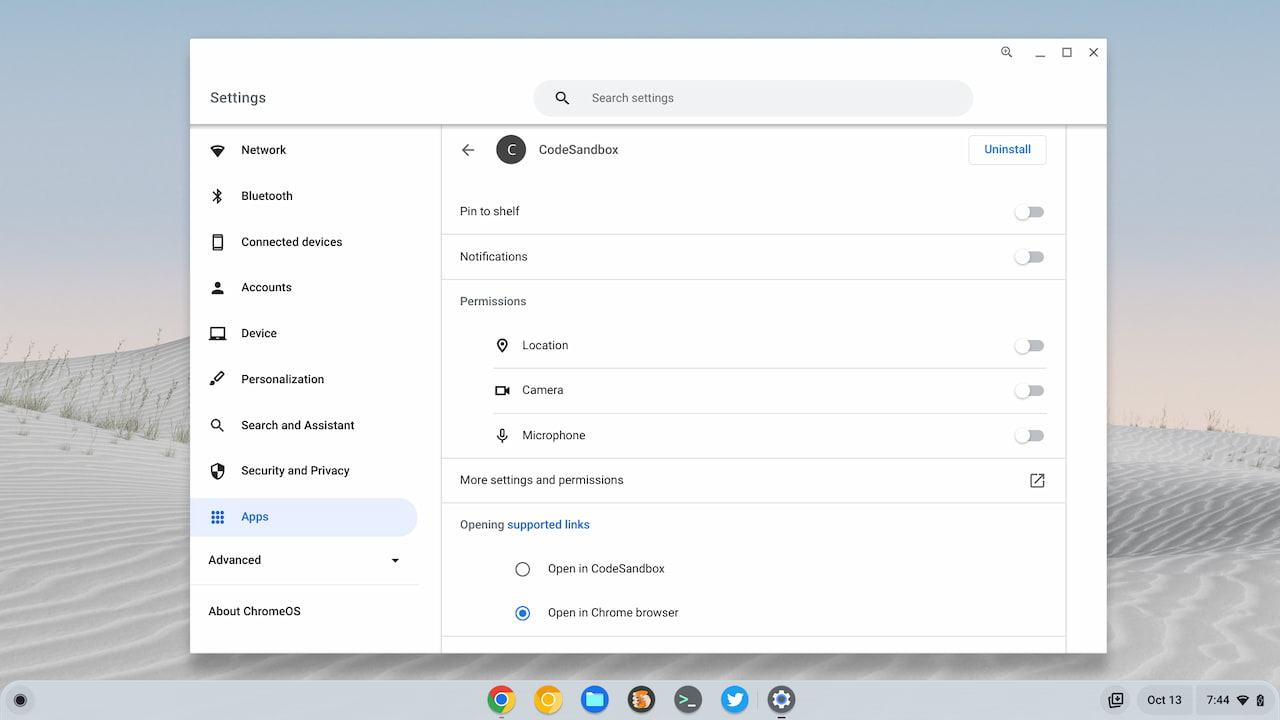Switch to the Apps section
Viewport: 1280px width, 720px height.
[255, 517]
